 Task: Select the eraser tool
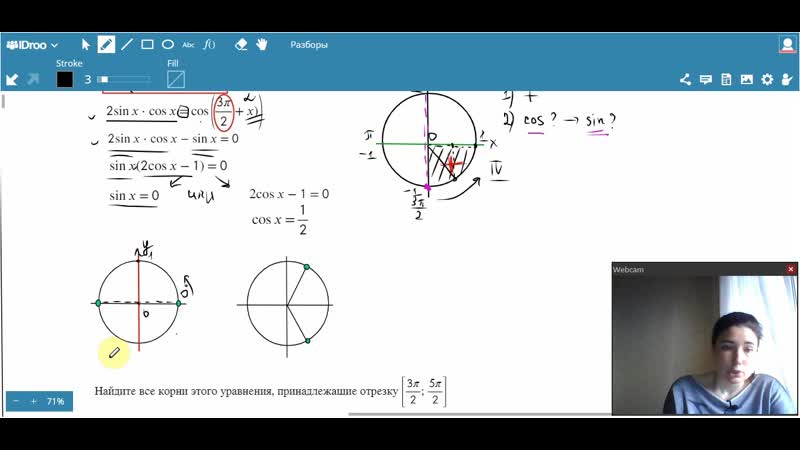click(240, 44)
